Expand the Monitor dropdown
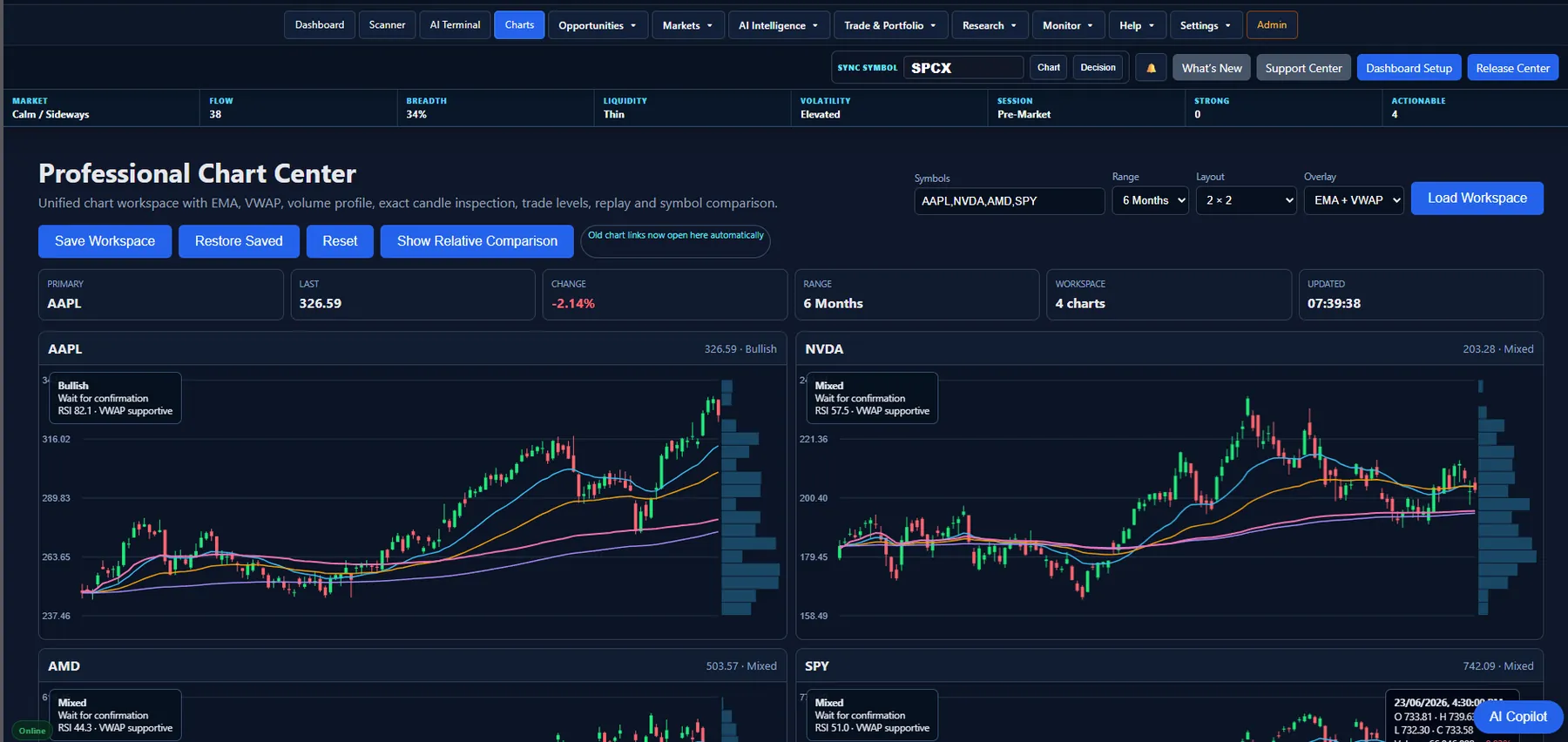1568x742 pixels. click(x=1068, y=25)
